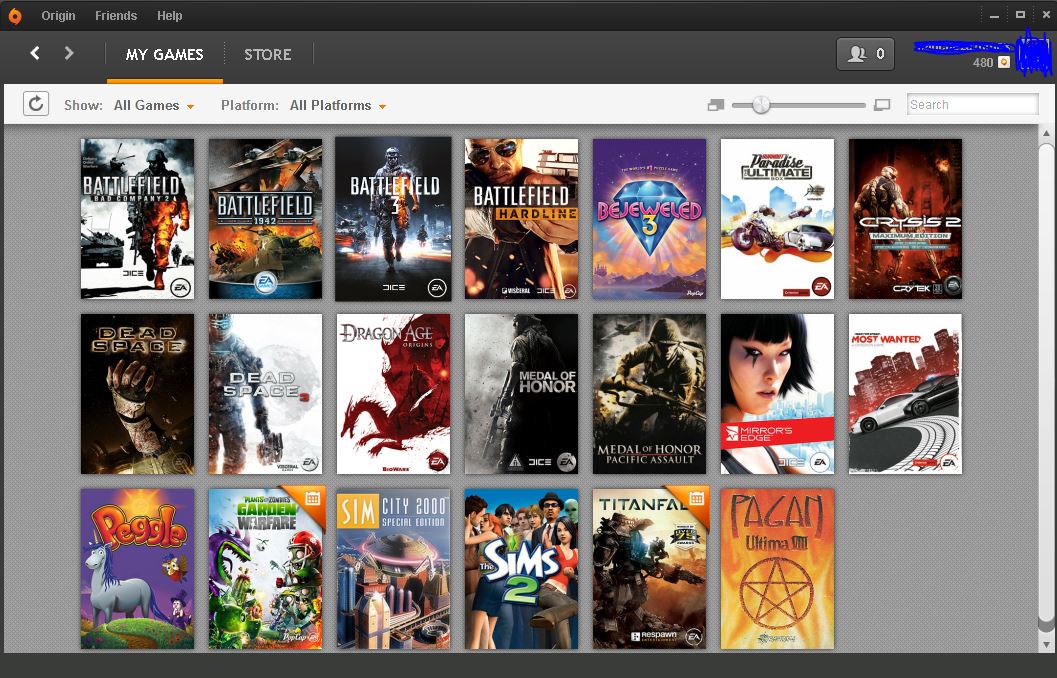Click calendar badge on Titanfall tile
The height and width of the screenshot is (678, 1057).
click(696, 499)
